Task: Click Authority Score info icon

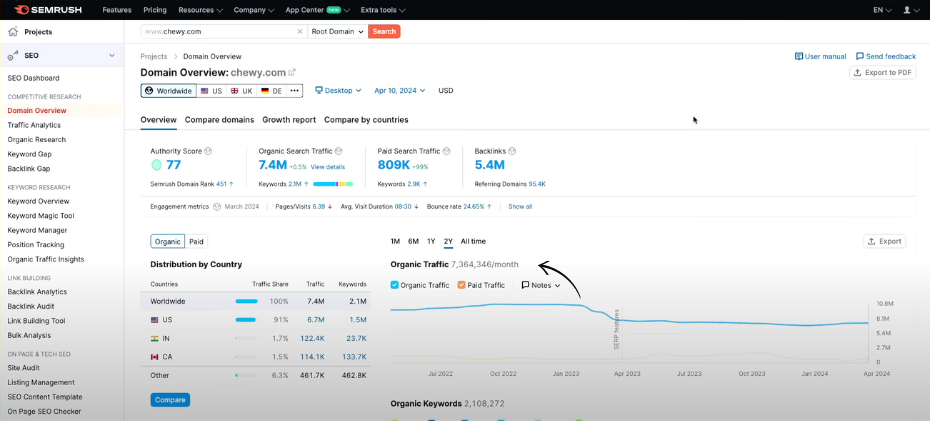Action: pyautogui.click(x=208, y=151)
